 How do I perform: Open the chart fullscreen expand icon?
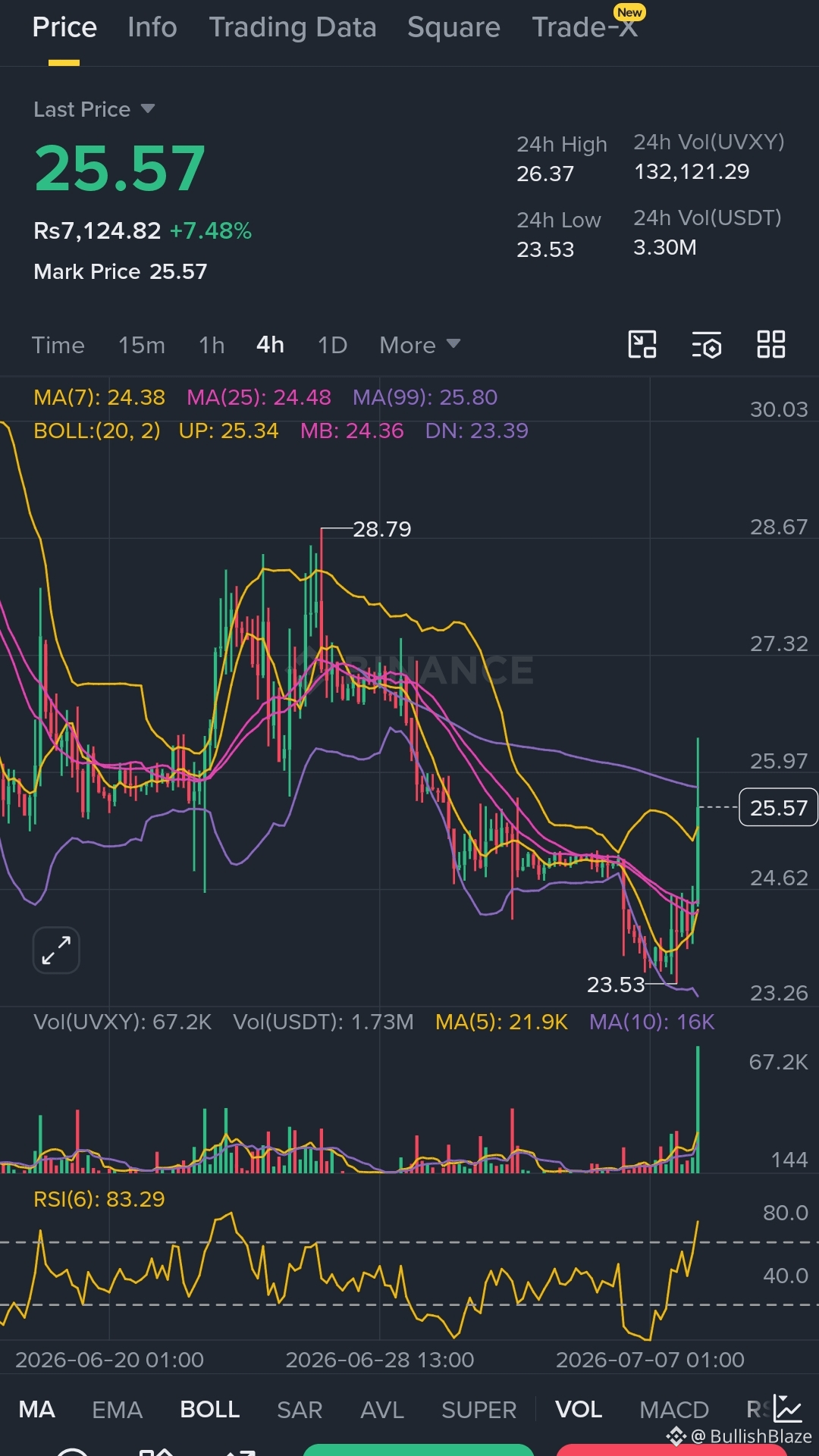tap(56, 950)
